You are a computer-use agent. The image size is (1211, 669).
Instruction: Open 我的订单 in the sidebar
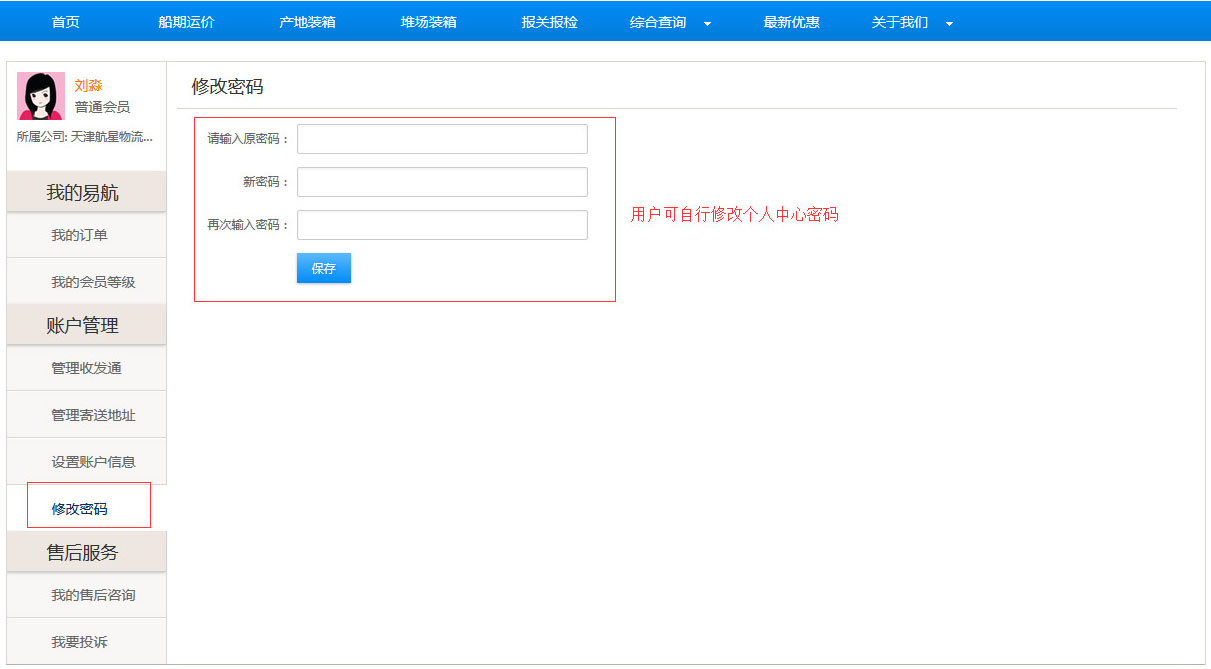80,235
